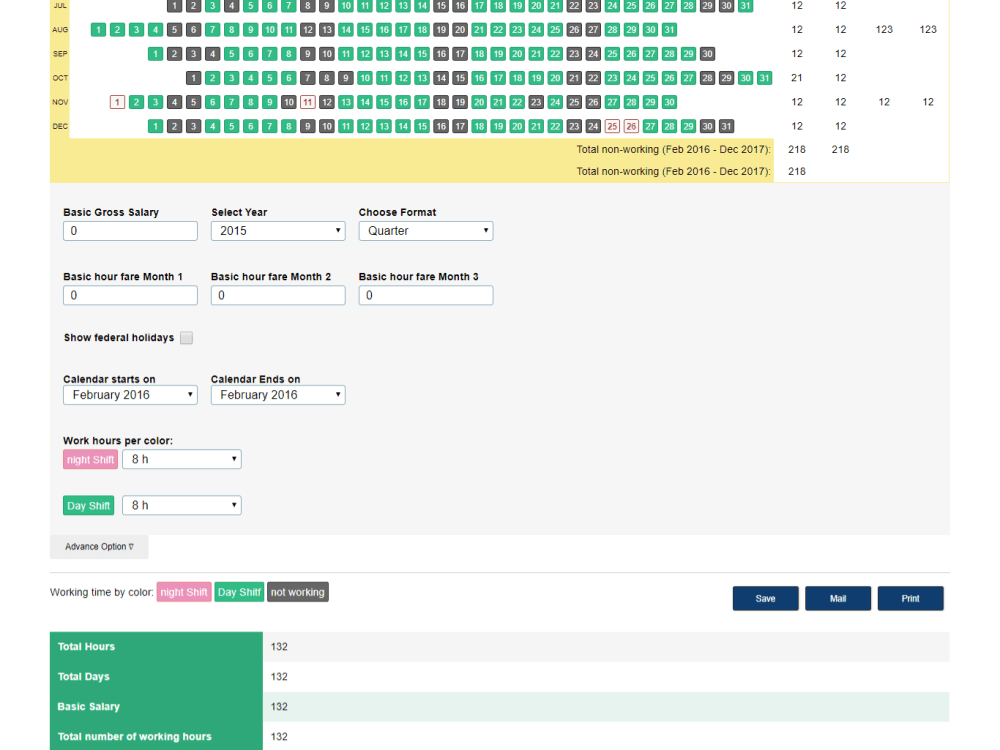The width and height of the screenshot is (1000, 750).
Task: Toggle November 30 day cell
Action: pyautogui.click(x=669, y=102)
